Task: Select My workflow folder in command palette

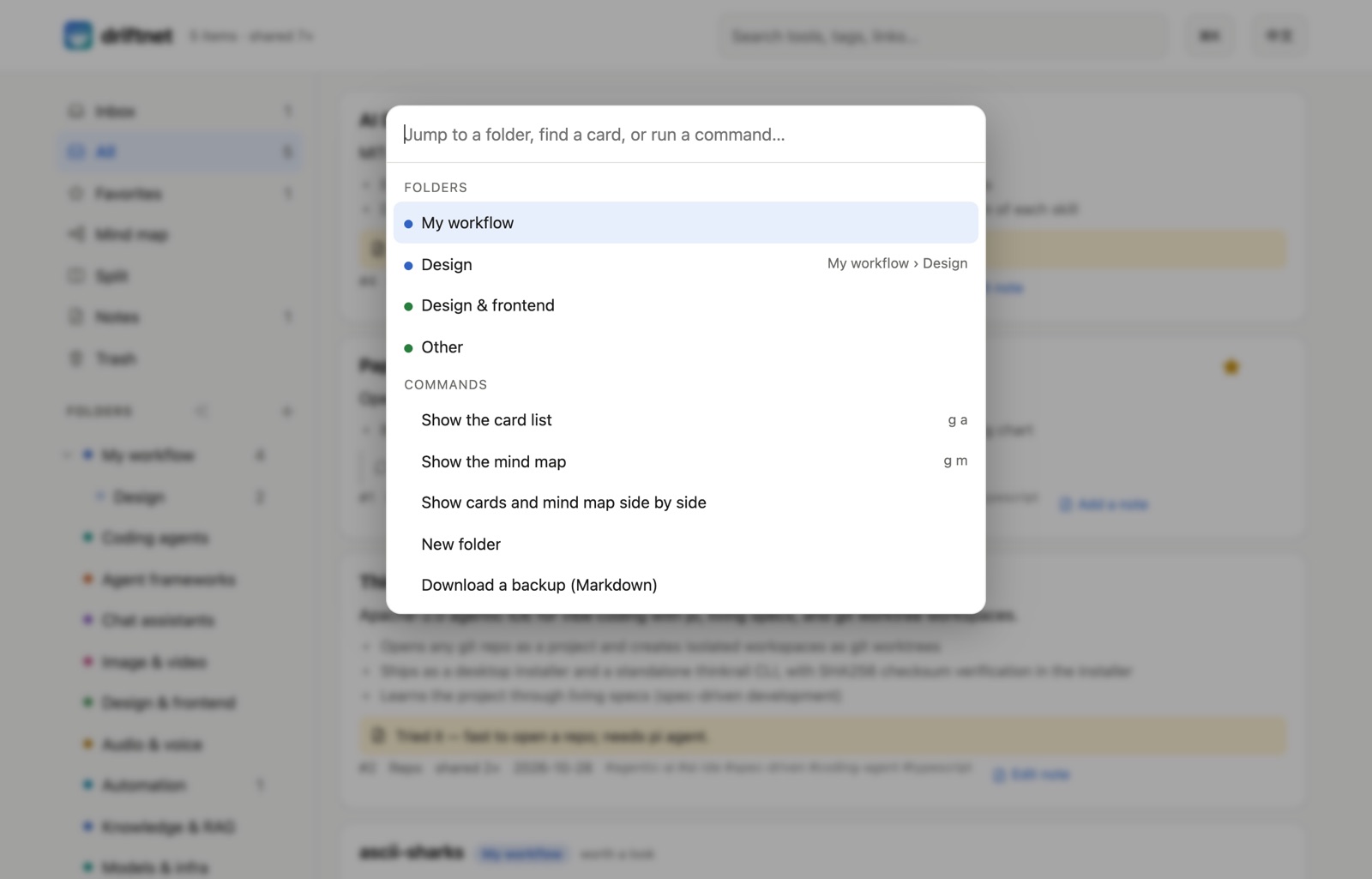Action: click(685, 223)
